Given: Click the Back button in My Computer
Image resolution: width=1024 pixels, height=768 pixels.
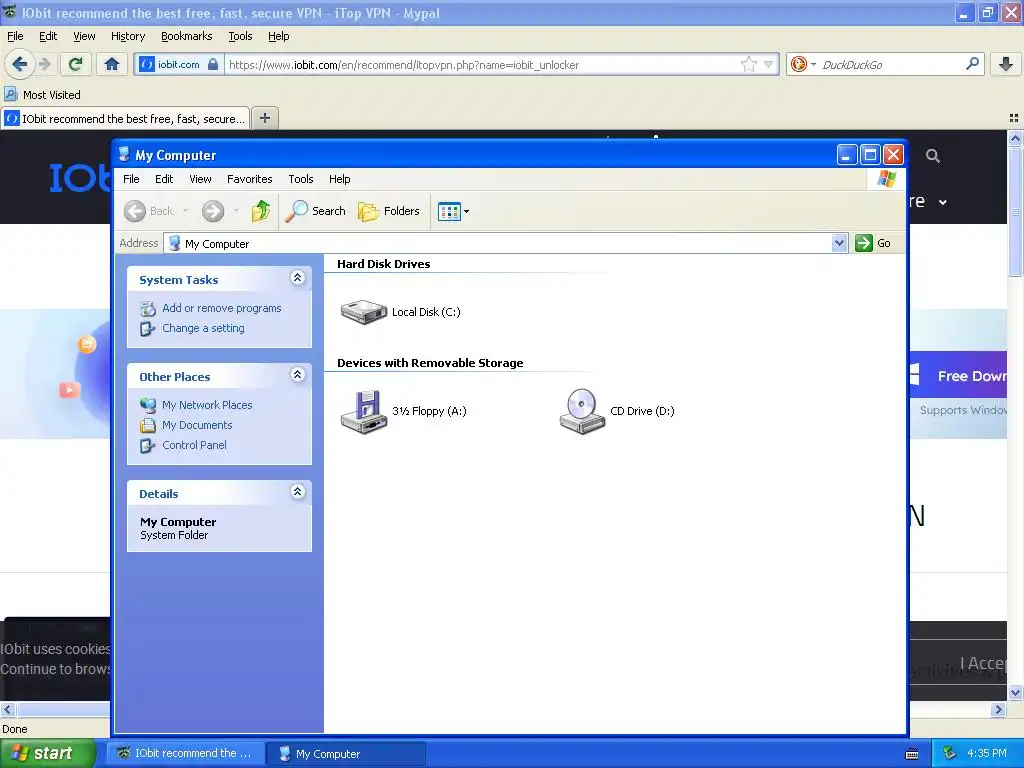Looking at the screenshot, I should 149,211.
